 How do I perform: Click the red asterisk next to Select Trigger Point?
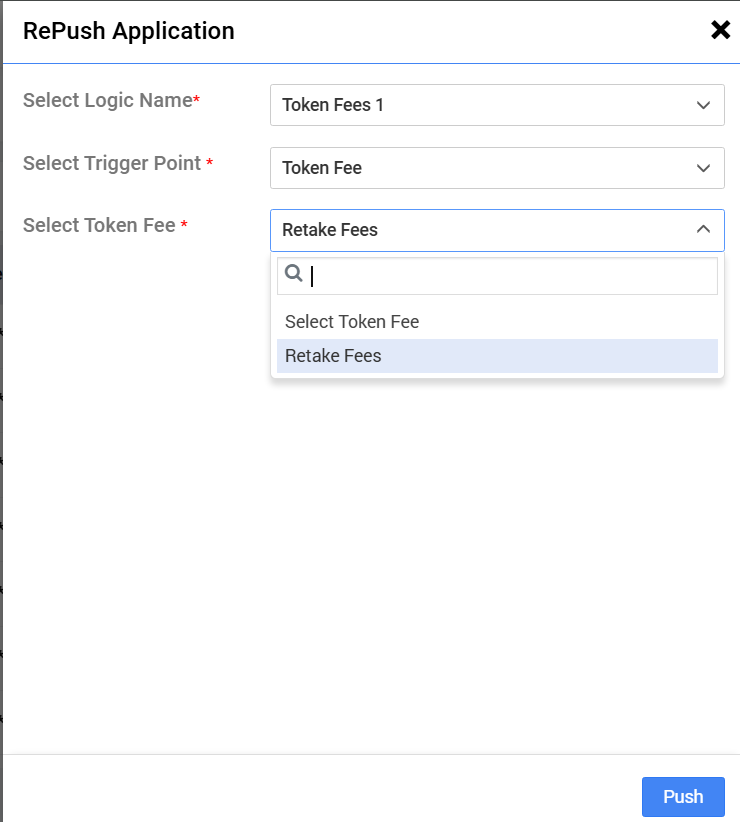209,164
